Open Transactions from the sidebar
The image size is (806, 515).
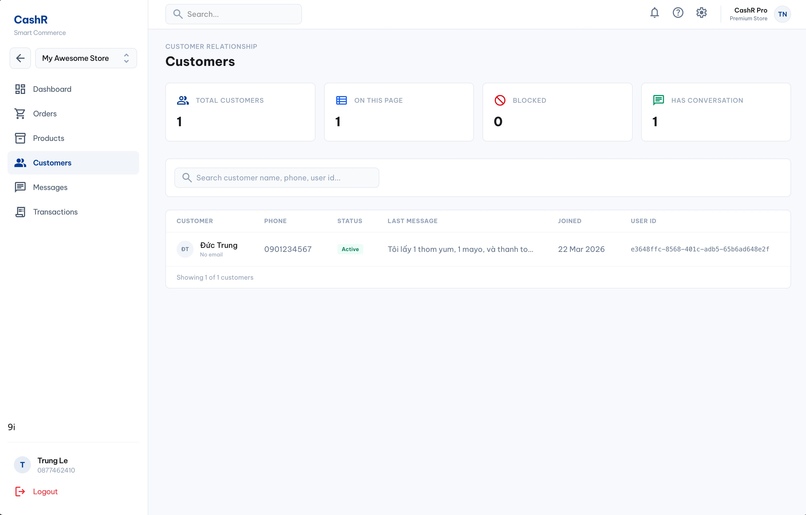73,212
